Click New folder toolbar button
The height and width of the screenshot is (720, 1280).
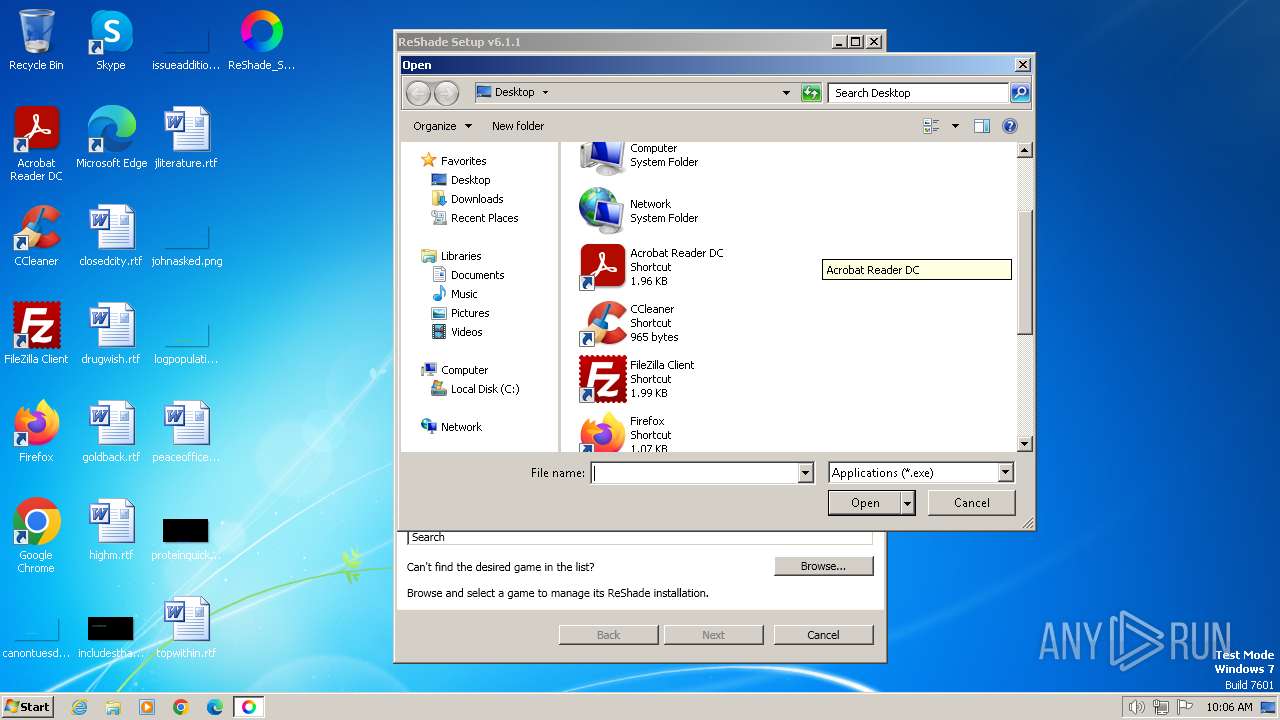518,126
